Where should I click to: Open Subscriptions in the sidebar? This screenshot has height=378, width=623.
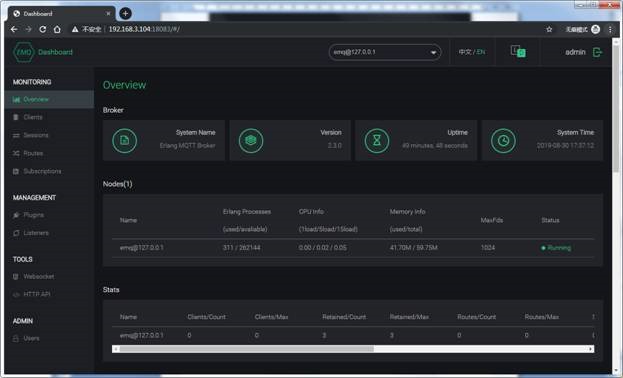(x=42, y=171)
